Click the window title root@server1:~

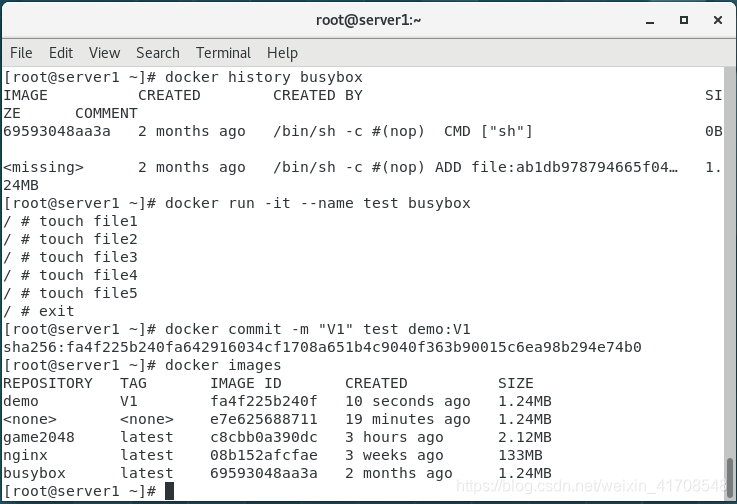368,20
